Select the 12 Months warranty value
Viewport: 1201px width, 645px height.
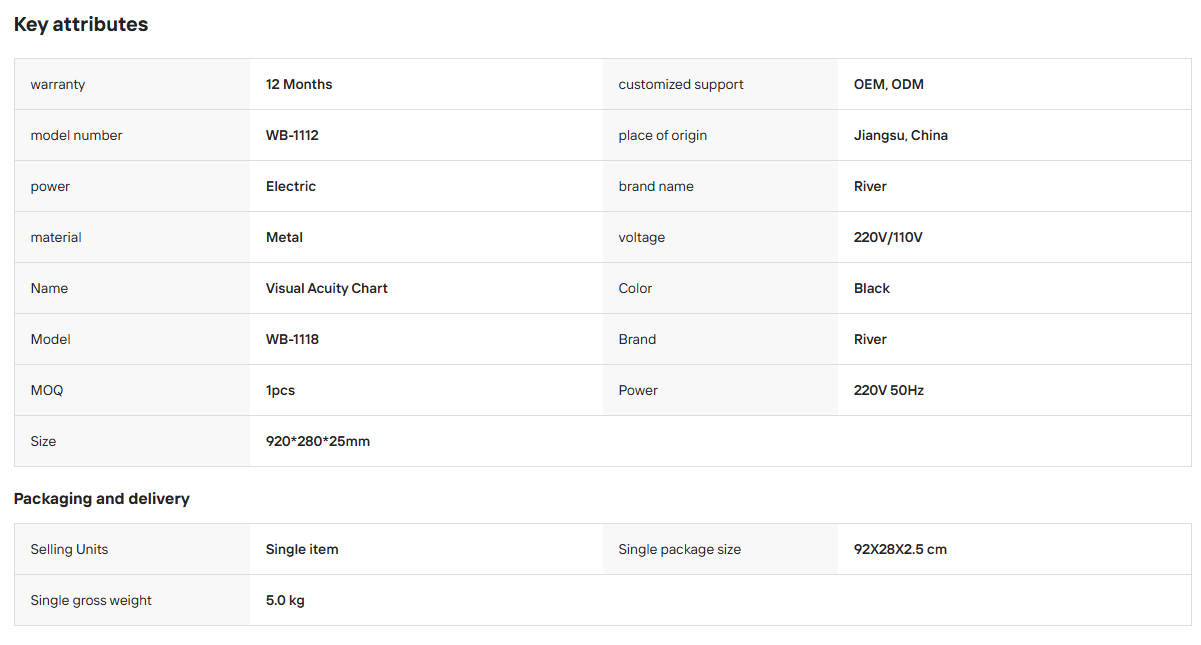click(299, 84)
